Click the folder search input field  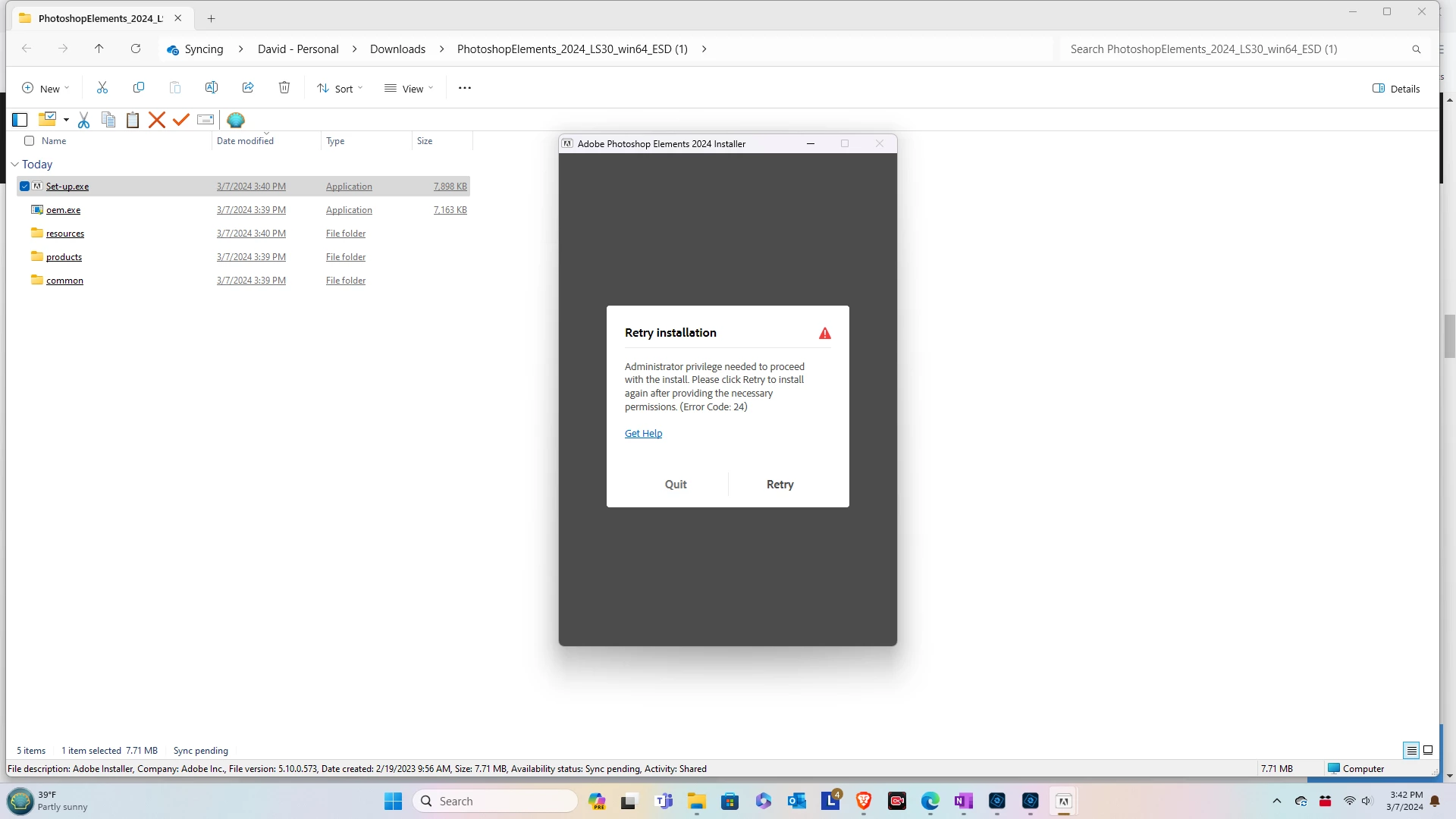[x=1236, y=49]
